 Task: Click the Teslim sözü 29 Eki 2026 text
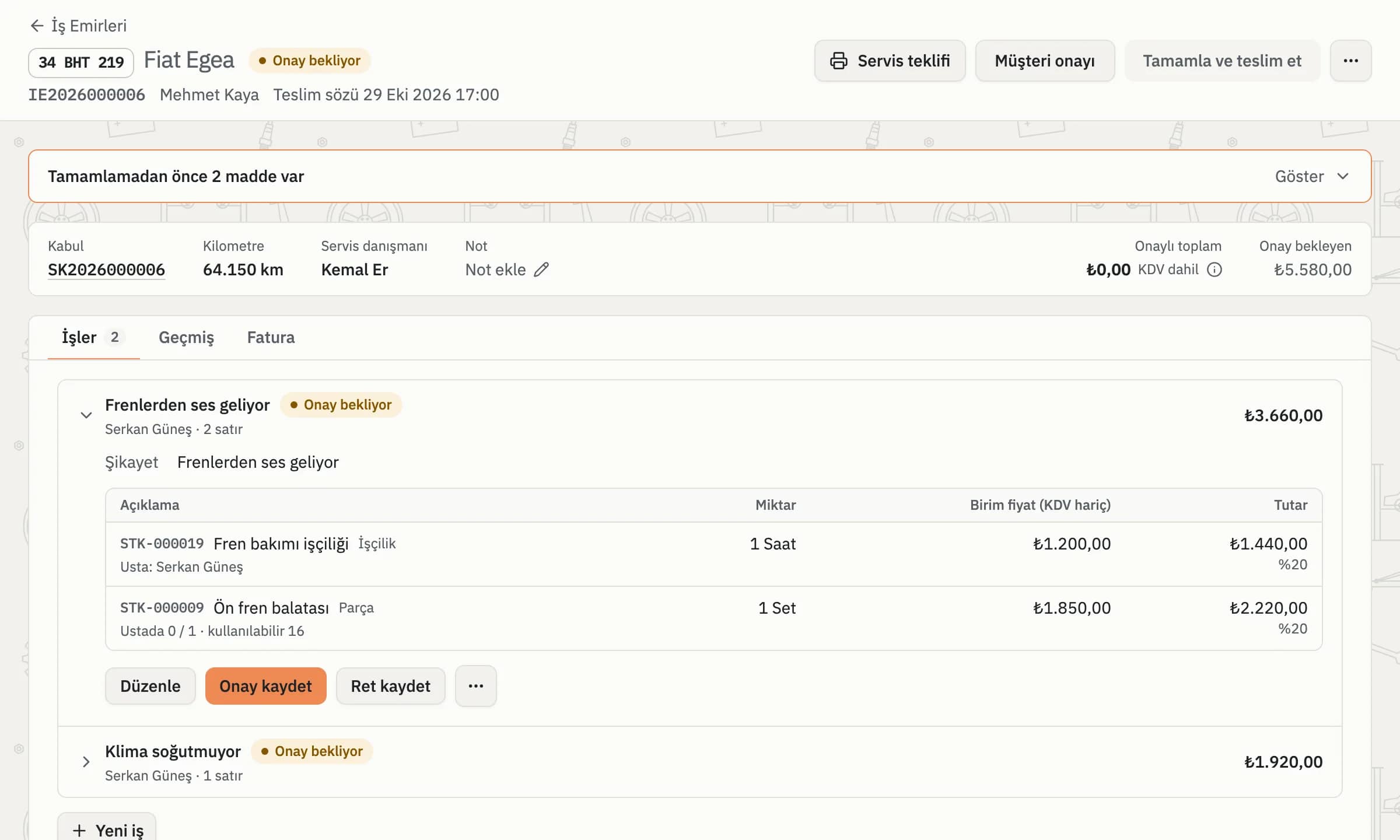click(386, 94)
